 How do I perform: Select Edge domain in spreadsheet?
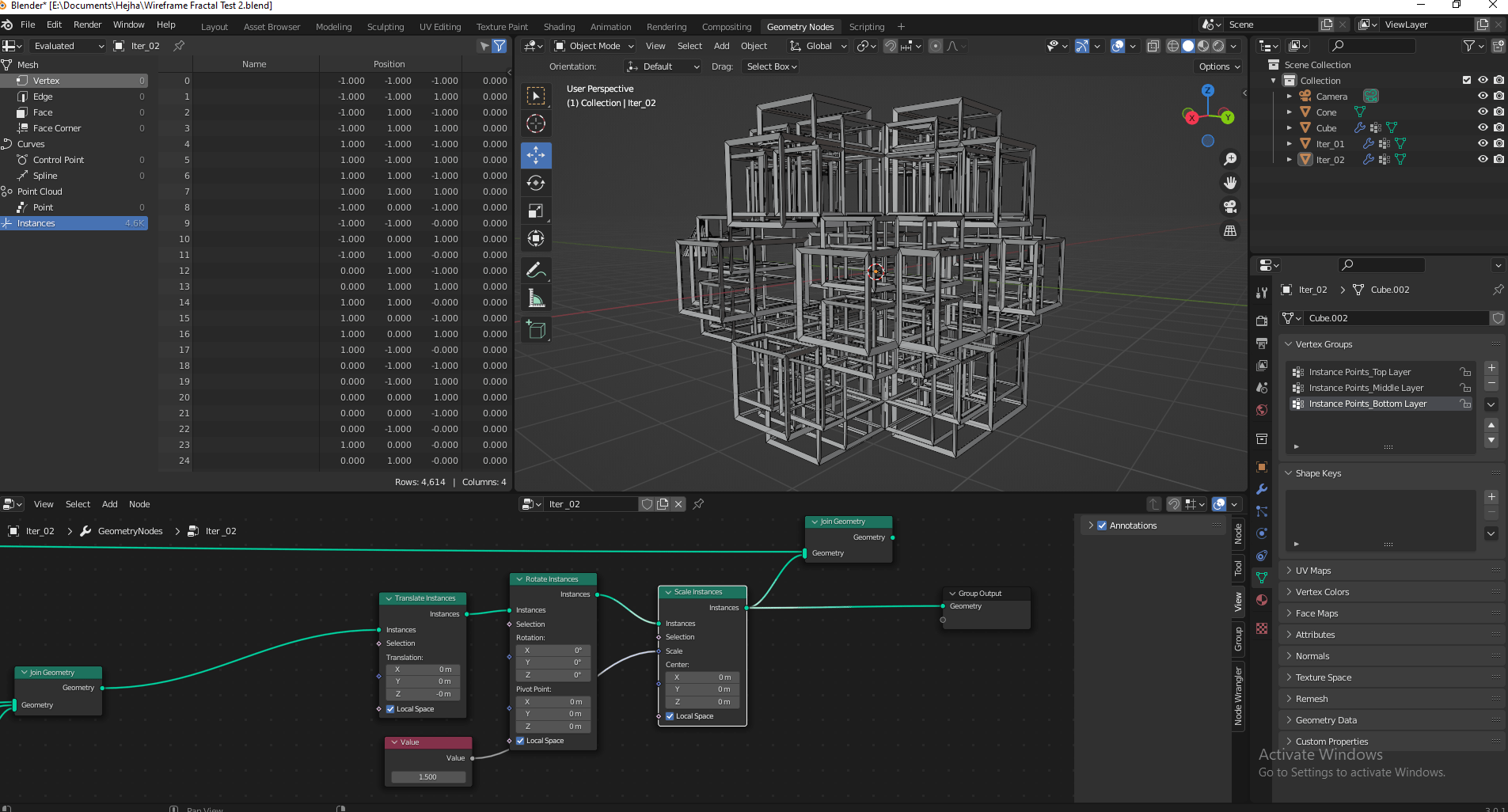click(43, 97)
